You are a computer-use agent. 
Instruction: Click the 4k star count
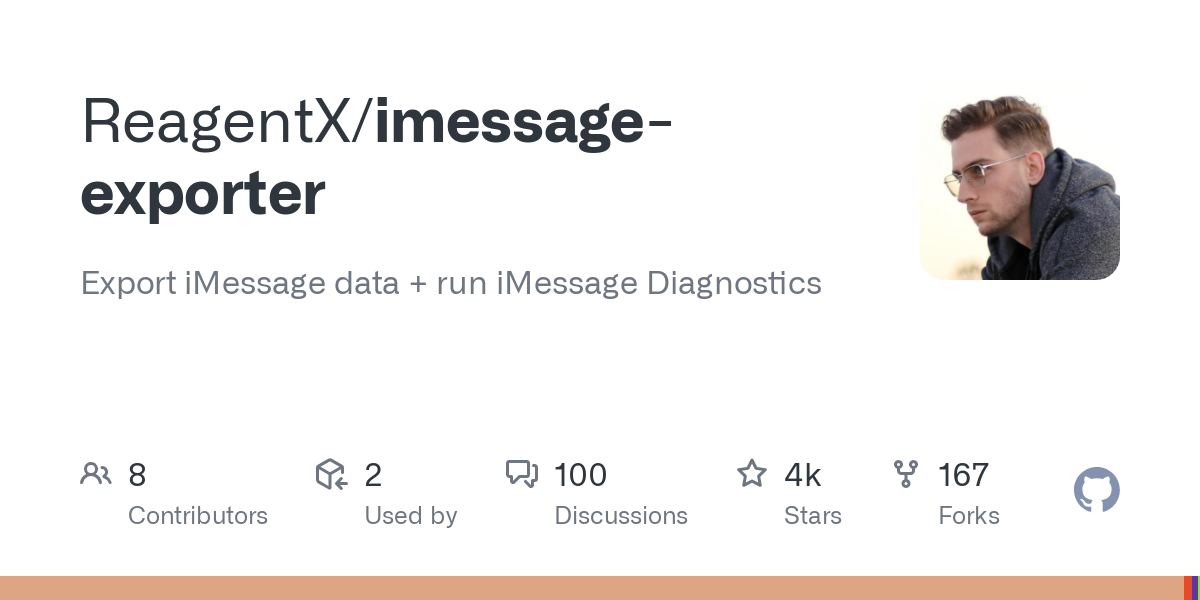802,475
